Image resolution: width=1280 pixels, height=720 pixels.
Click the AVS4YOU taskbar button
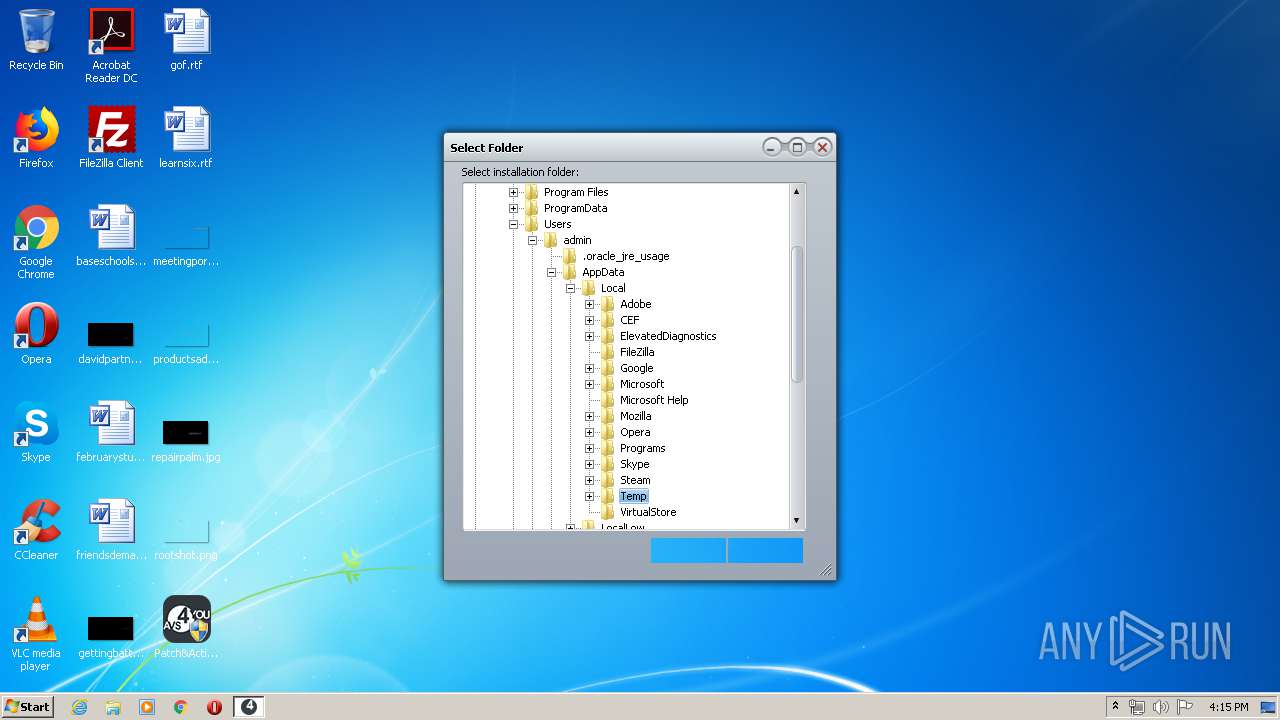point(249,707)
